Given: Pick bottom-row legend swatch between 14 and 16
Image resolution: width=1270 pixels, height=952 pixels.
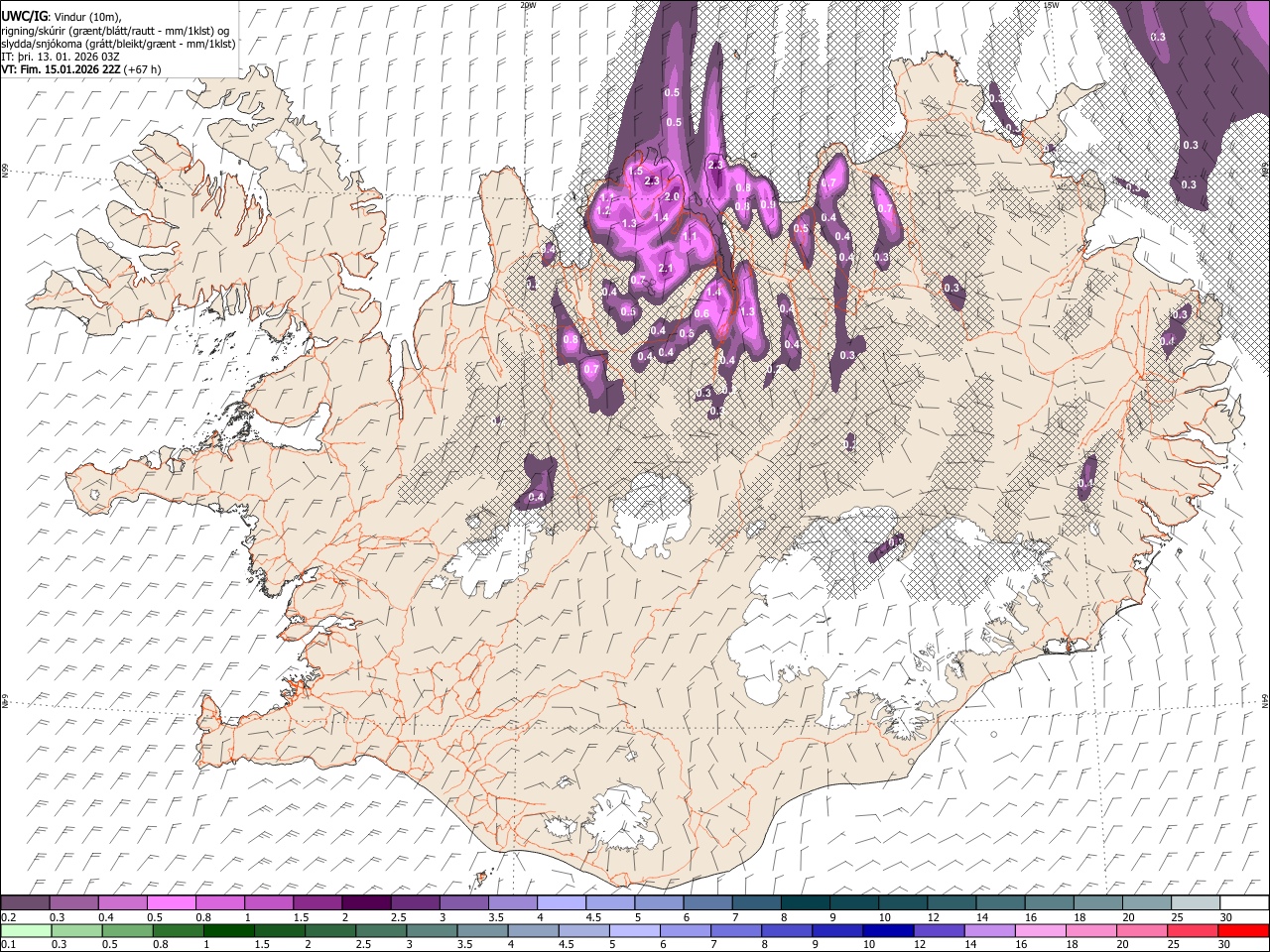Looking at the screenshot, I should tap(990, 930).
